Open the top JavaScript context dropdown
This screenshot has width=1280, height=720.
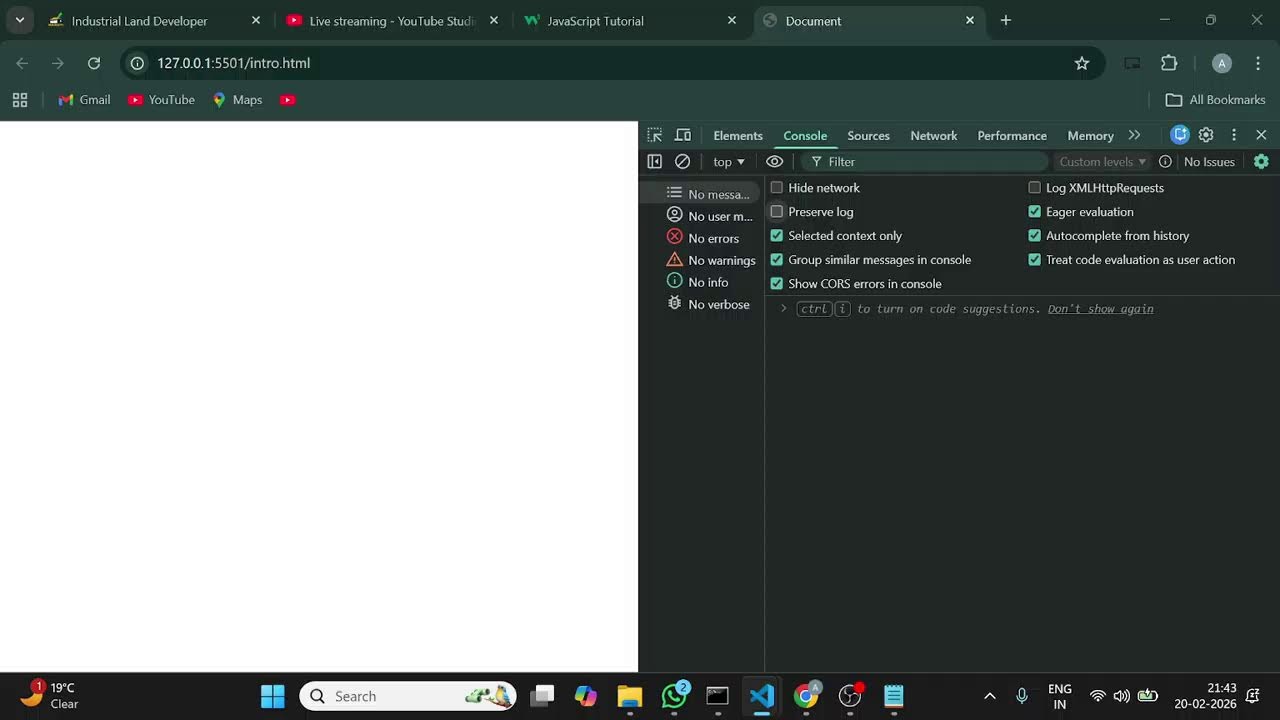(x=729, y=161)
